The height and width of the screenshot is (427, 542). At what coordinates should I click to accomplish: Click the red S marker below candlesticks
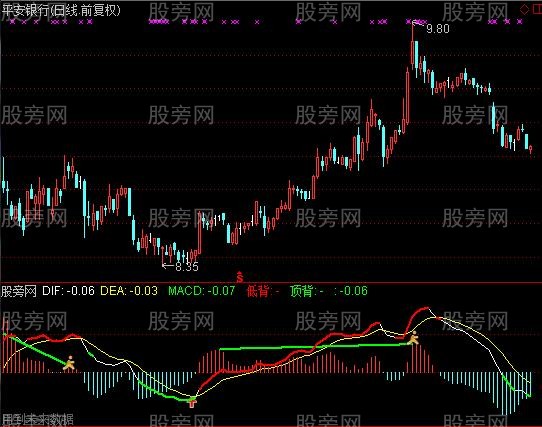pos(240,277)
